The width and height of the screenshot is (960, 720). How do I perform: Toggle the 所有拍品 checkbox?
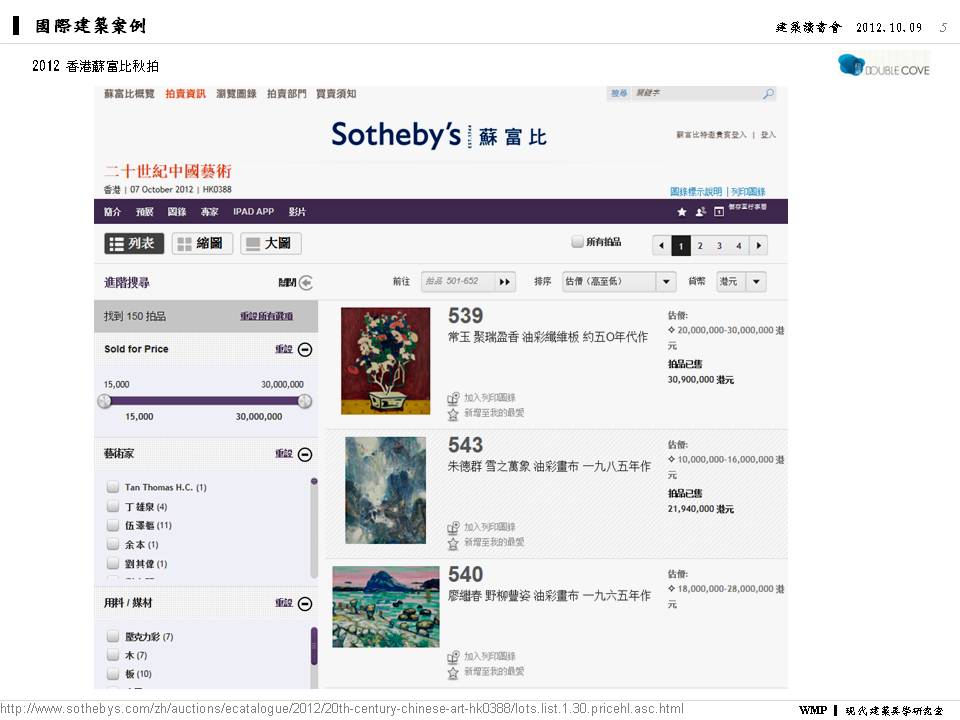point(577,242)
